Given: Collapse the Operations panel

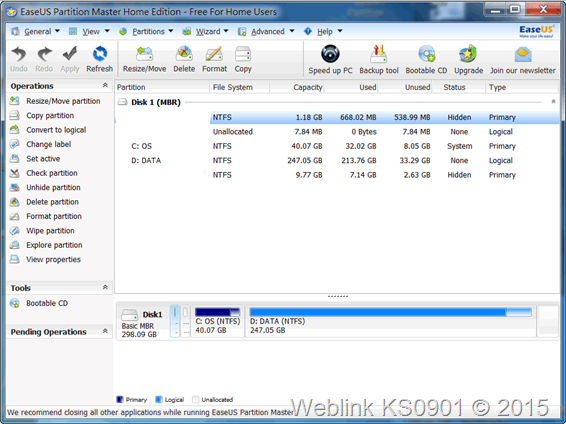Looking at the screenshot, I should click(x=105, y=86).
